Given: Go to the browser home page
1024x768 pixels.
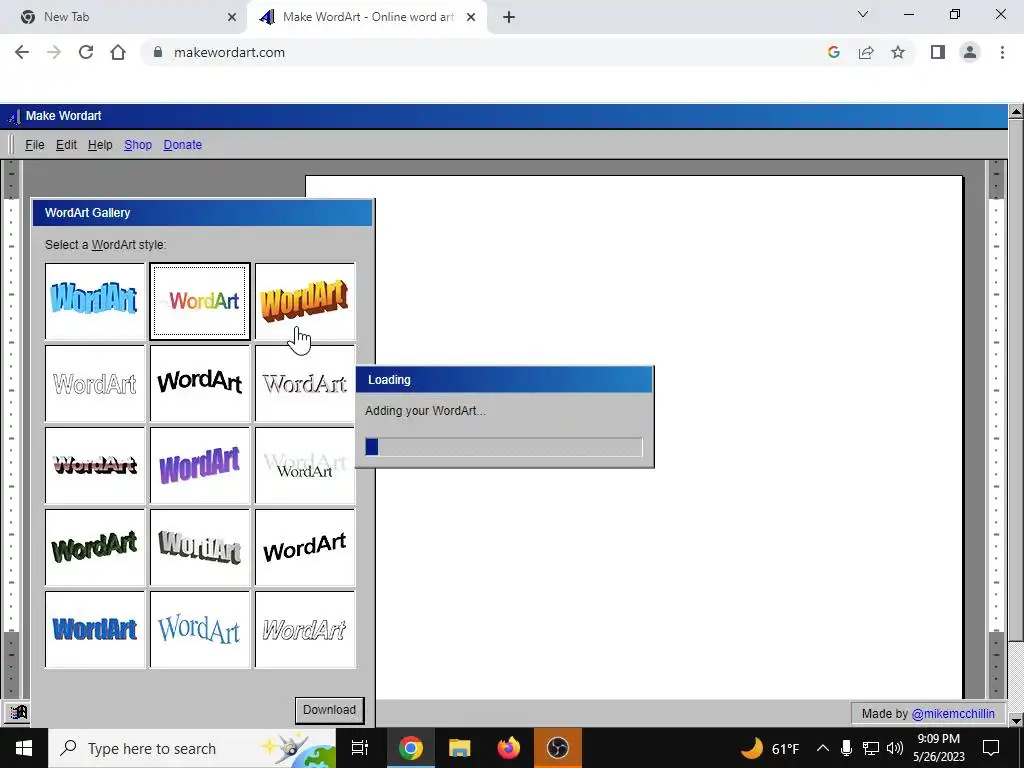Looking at the screenshot, I should click(x=118, y=52).
